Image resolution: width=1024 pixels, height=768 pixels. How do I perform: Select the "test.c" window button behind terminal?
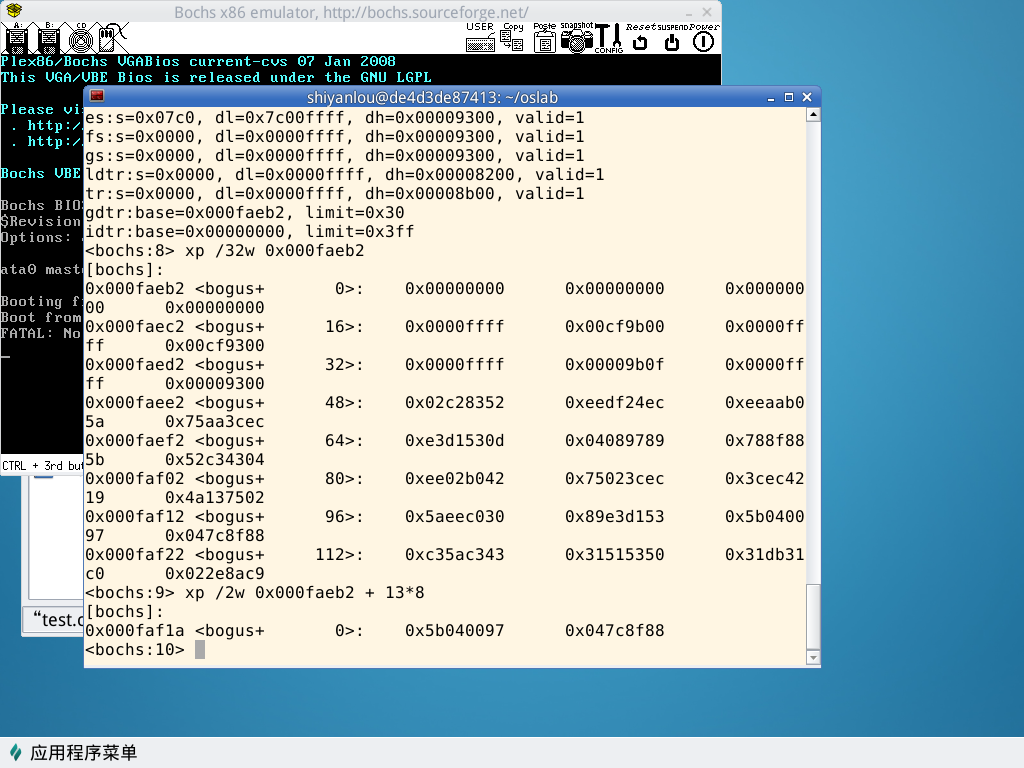point(53,620)
